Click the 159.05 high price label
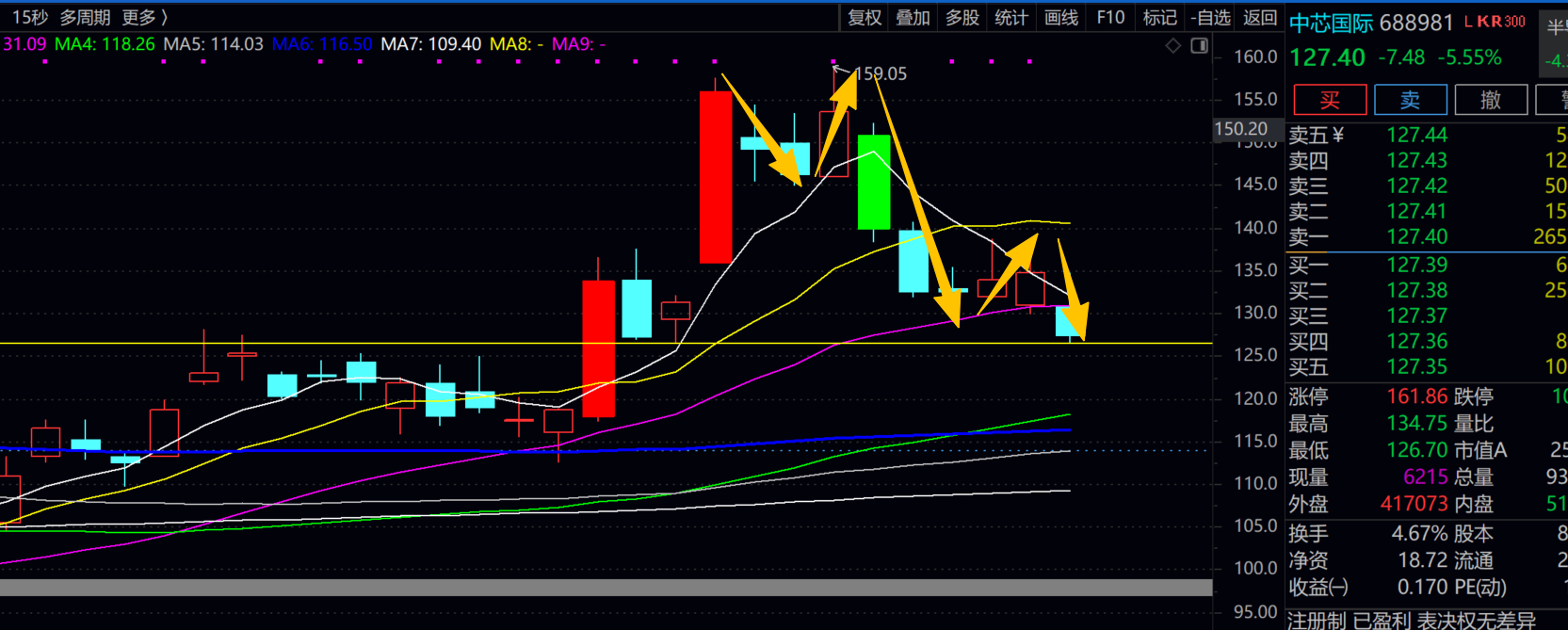The height and width of the screenshot is (630, 1568). tap(880, 73)
